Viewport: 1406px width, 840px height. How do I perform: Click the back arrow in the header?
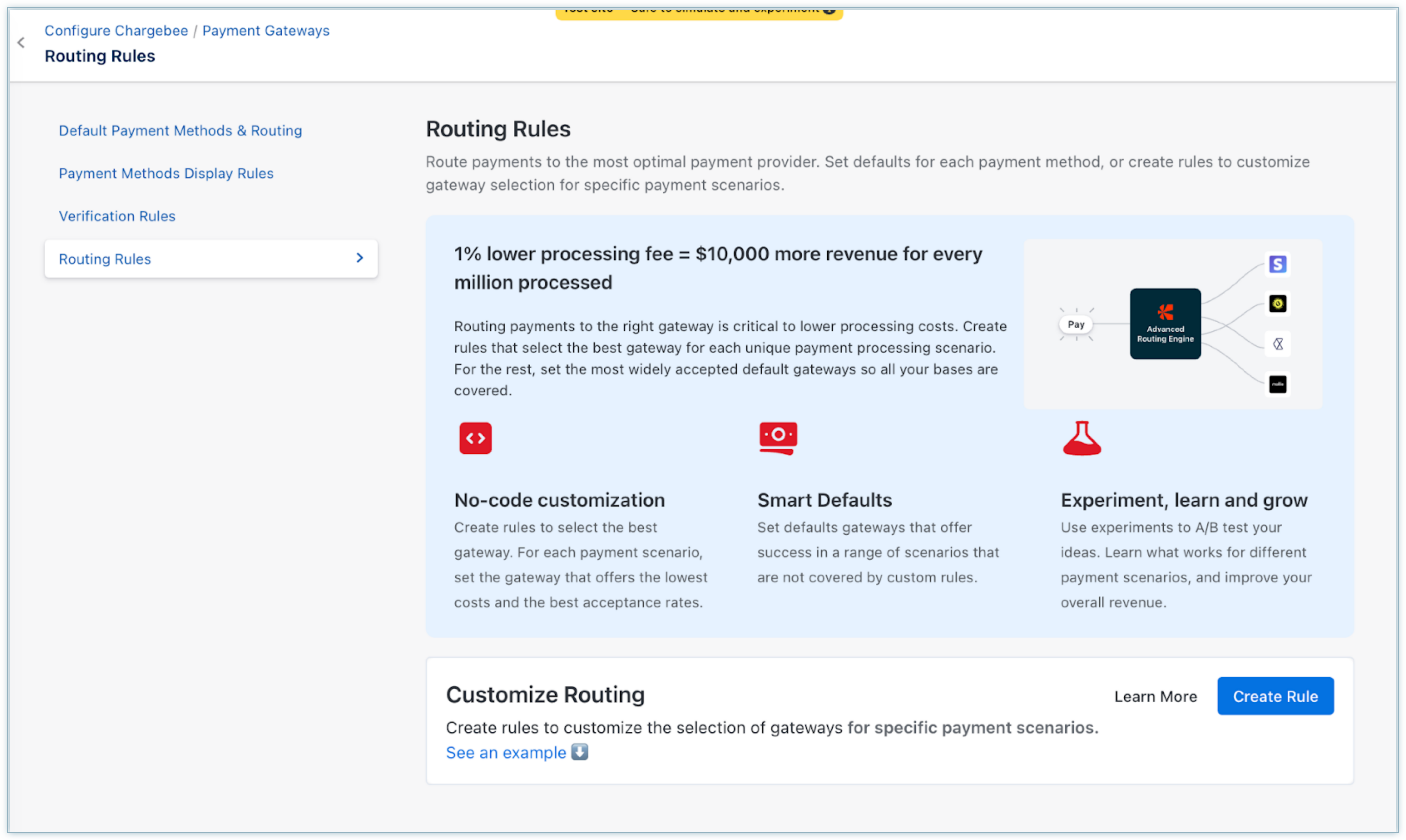click(21, 42)
